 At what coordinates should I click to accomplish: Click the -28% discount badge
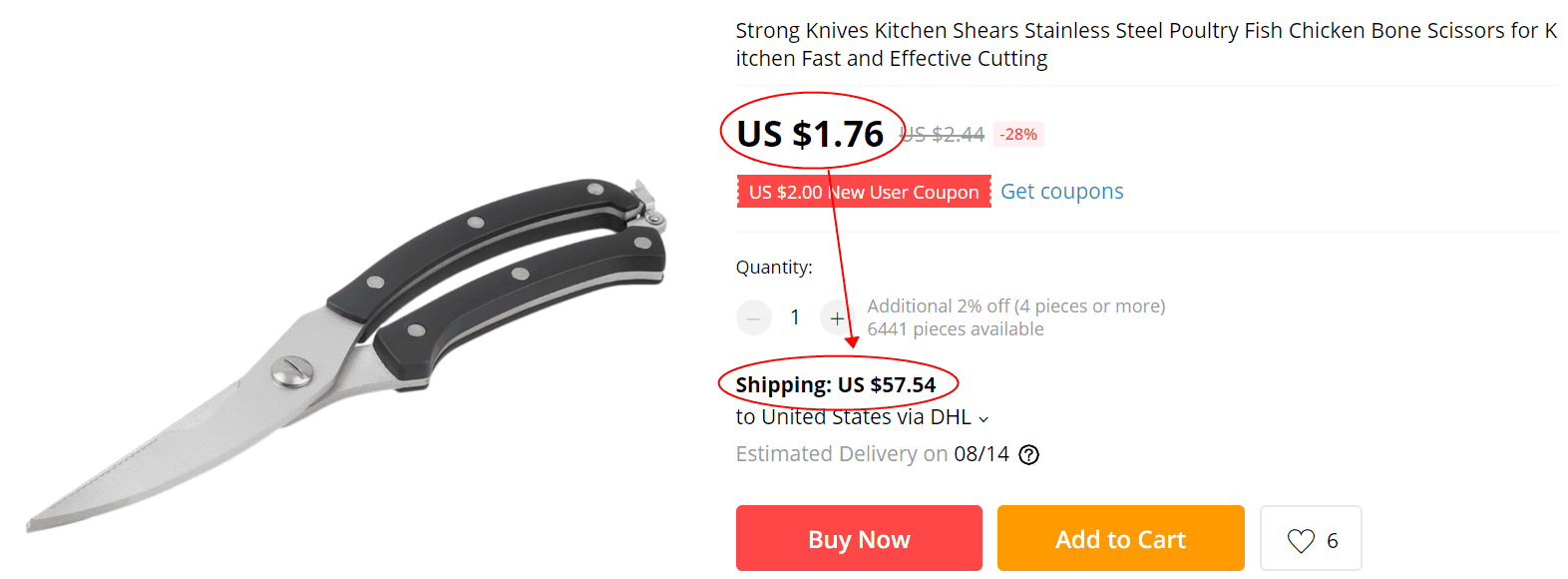click(1018, 134)
